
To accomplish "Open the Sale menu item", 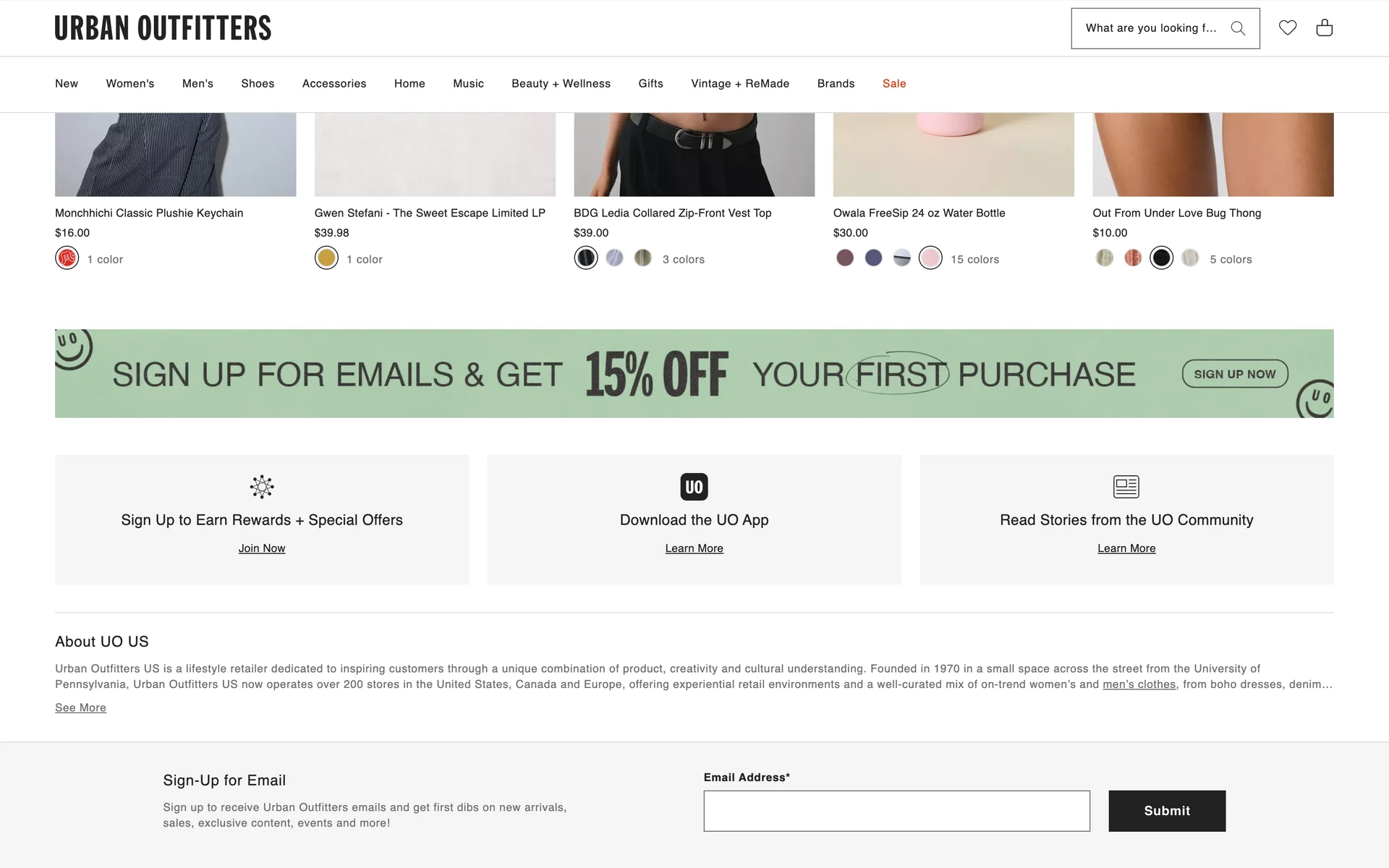I will [x=894, y=84].
